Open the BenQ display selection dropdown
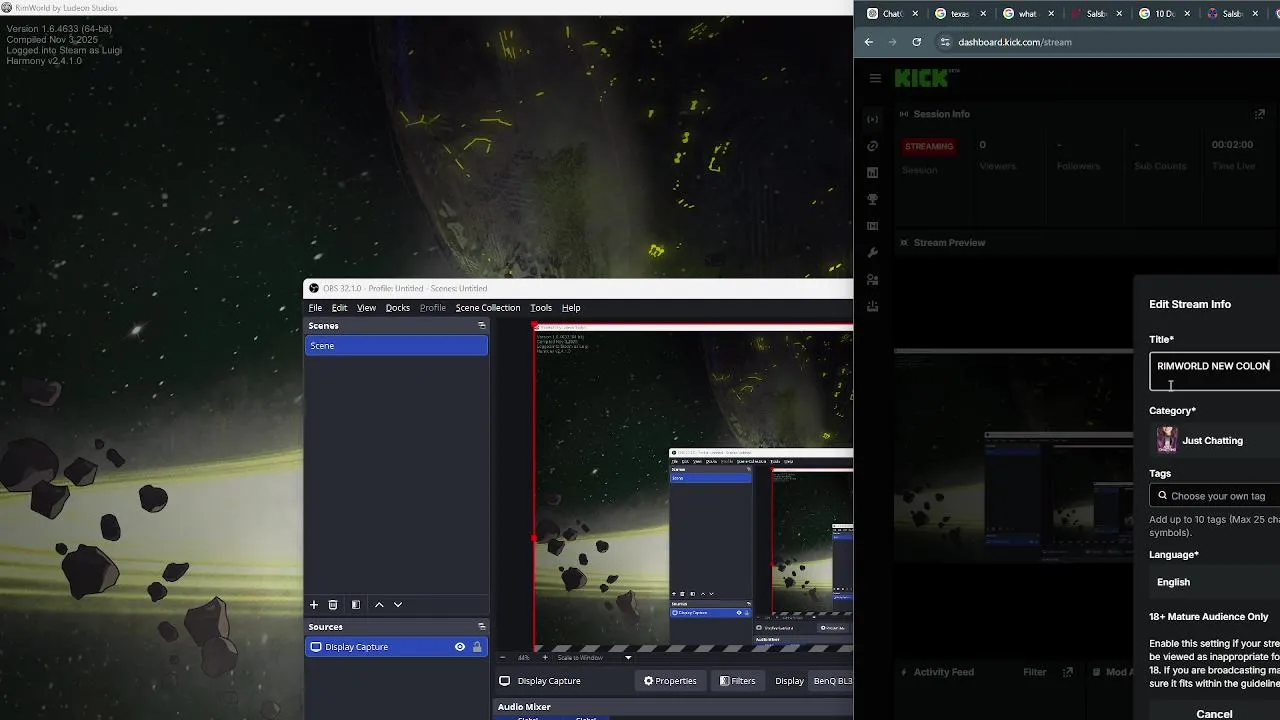1280x720 pixels. pyautogui.click(x=832, y=681)
